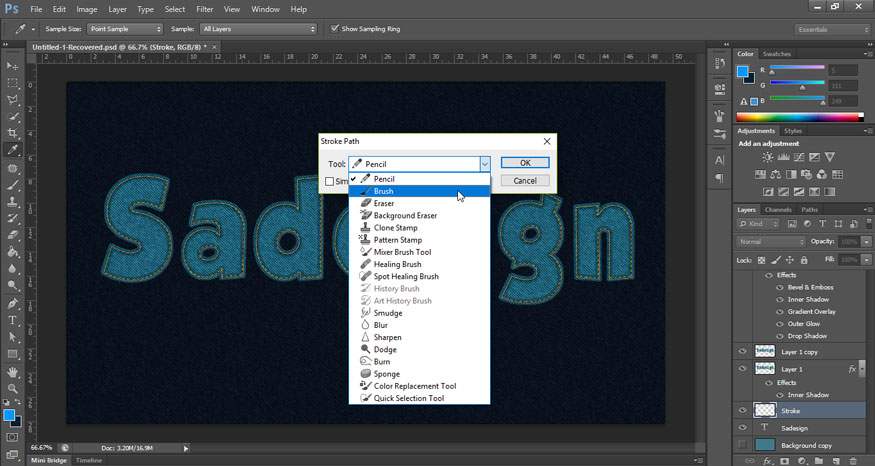Screen dimensions: 875x466
Task: Open the Character panel icon
Action: tap(719, 160)
